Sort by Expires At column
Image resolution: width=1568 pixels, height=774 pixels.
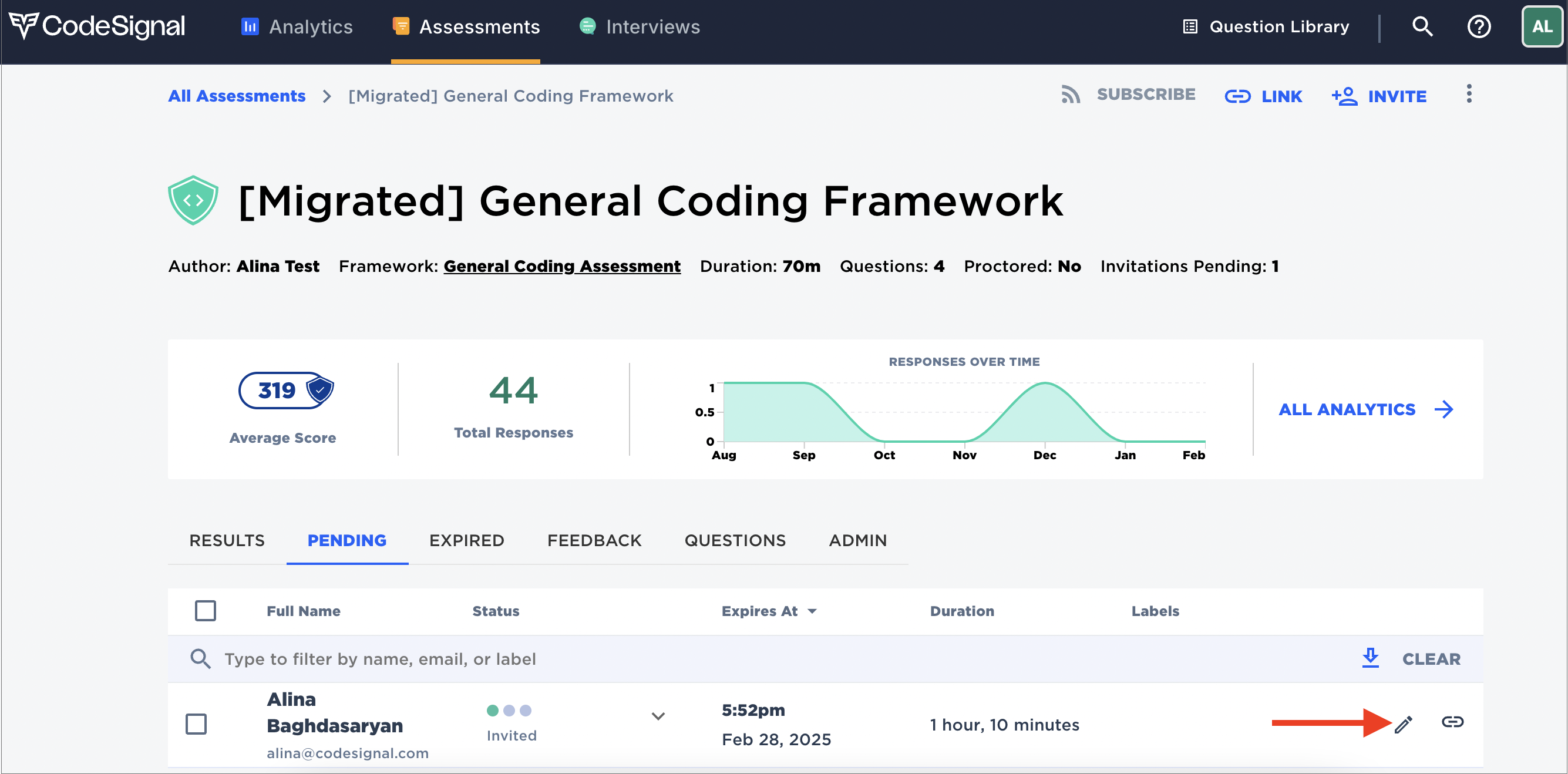click(x=769, y=611)
